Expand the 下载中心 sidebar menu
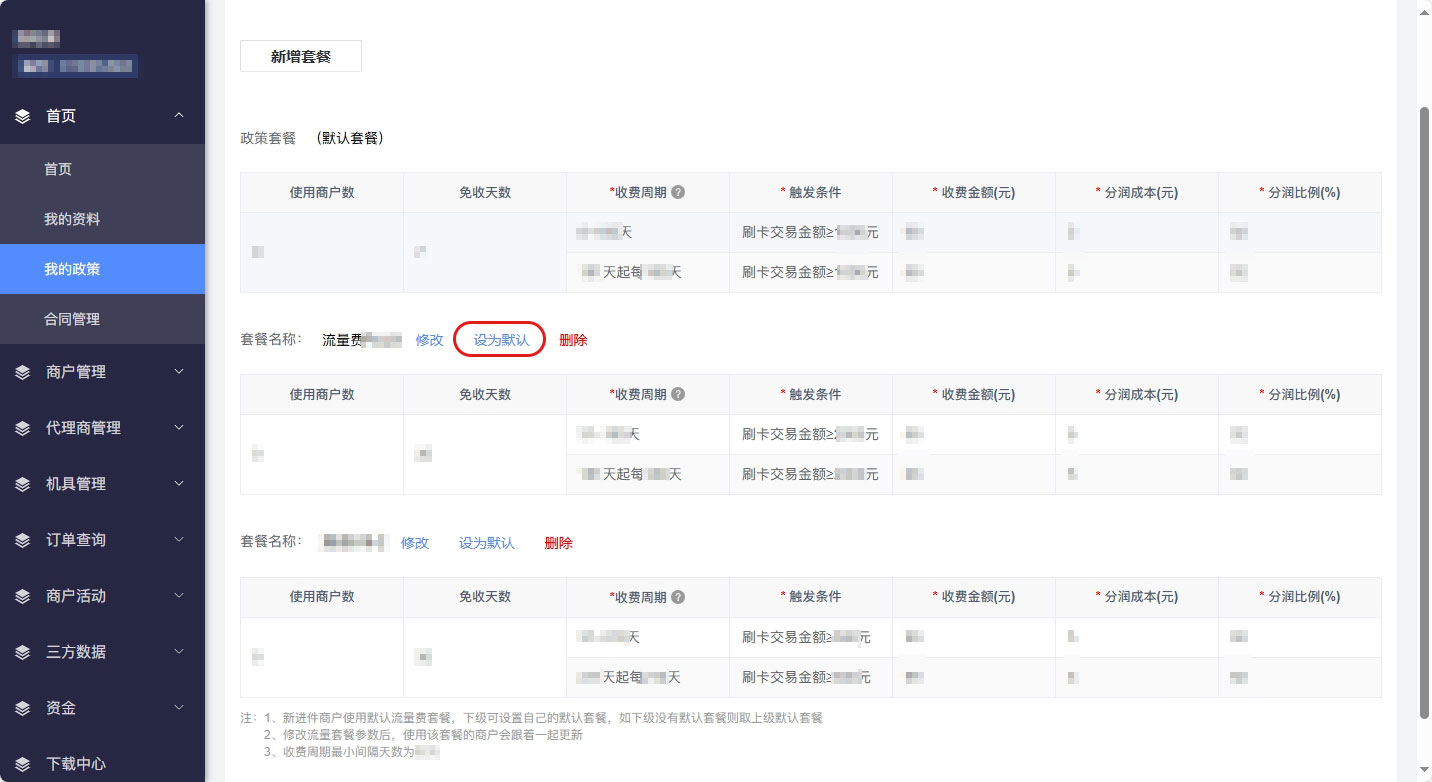Screen dimensions: 1432x782 click(x=76, y=763)
